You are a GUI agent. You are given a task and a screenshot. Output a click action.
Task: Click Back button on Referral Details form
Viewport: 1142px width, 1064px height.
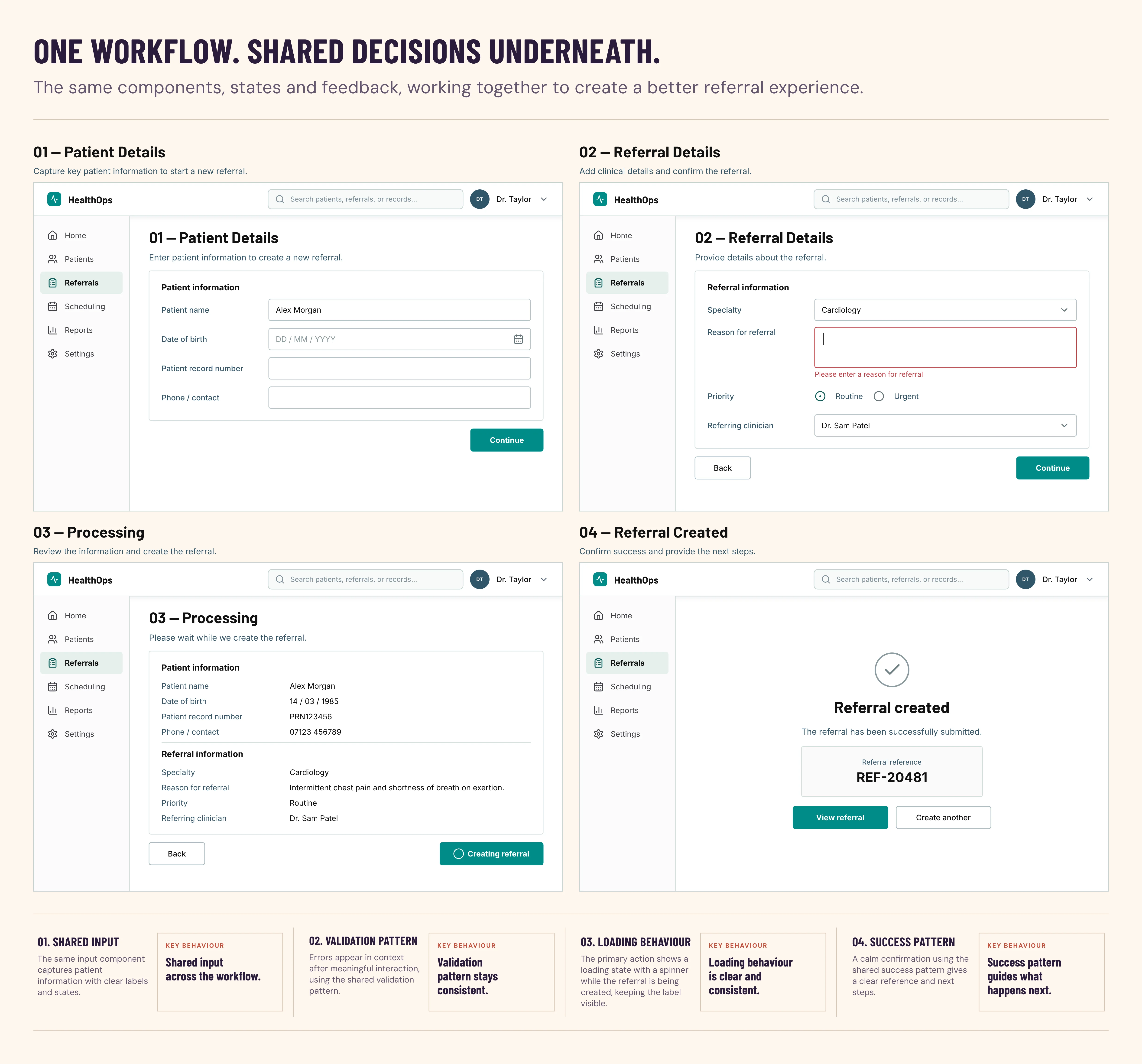click(x=723, y=468)
